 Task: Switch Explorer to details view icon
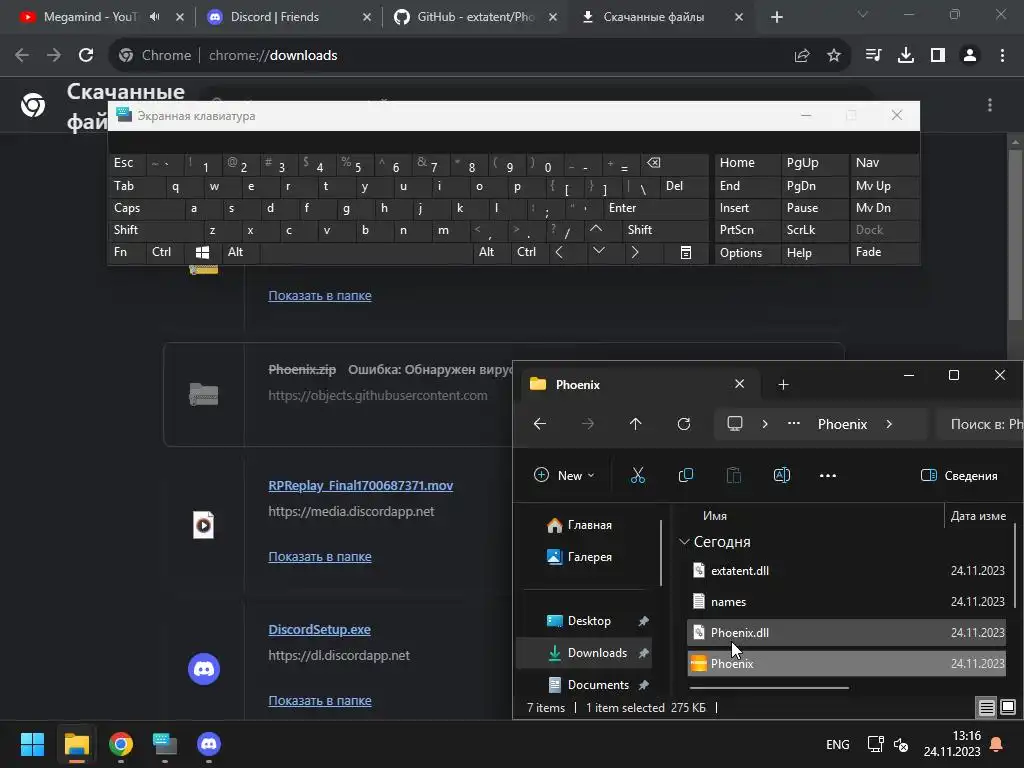pyautogui.click(x=986, y=707)
